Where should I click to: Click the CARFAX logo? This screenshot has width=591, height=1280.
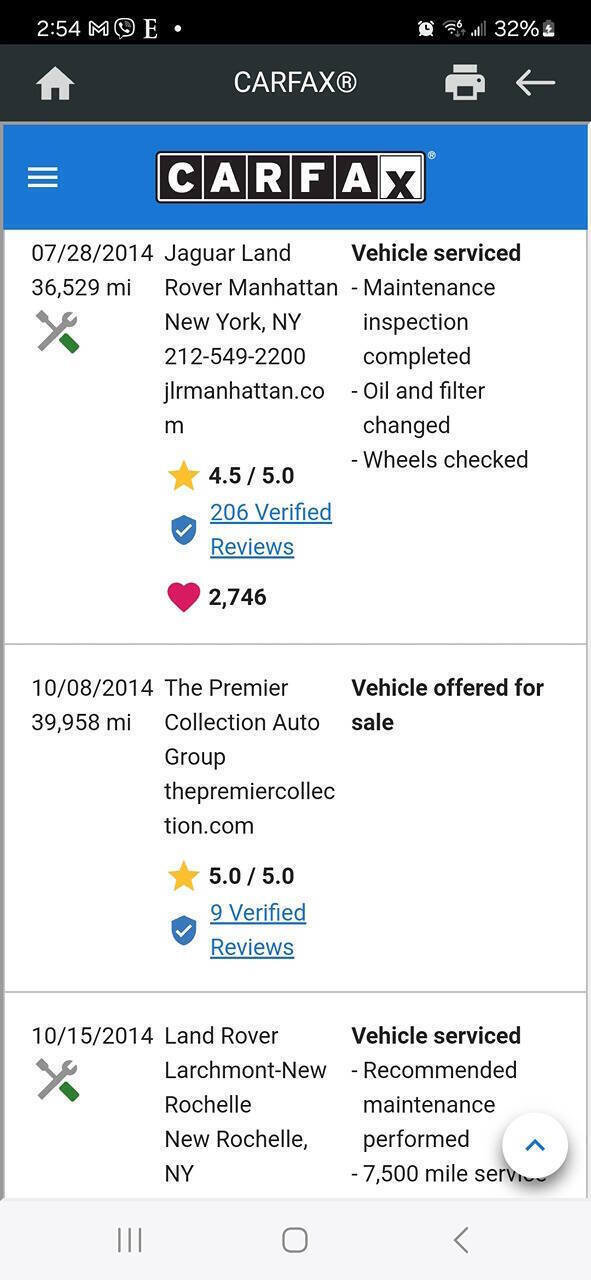tap(291, 177)
